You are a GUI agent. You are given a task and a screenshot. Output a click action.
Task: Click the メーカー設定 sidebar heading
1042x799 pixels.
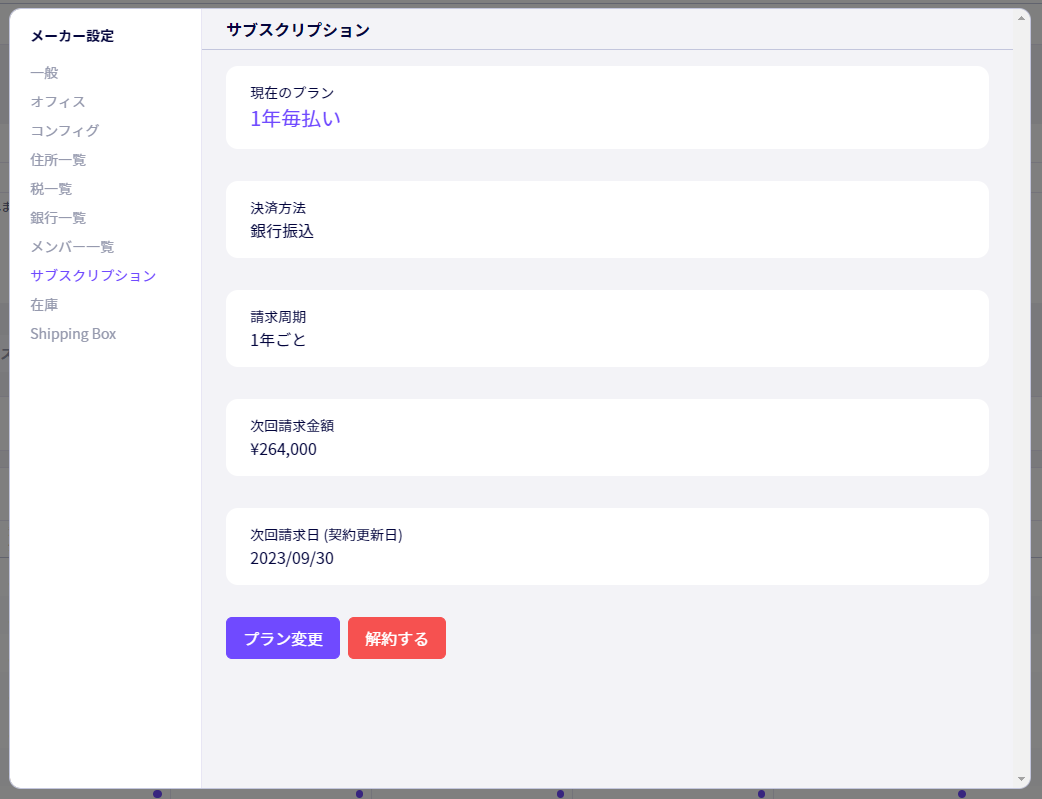pos(72,36)
